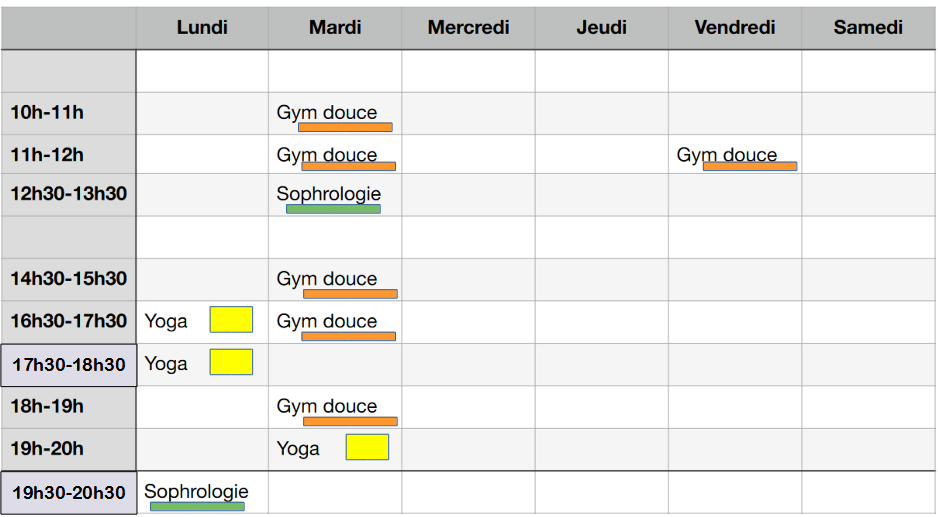Click the green bar under Monday's Sophrologie
The image size is (938, 517).
point(197,506)
